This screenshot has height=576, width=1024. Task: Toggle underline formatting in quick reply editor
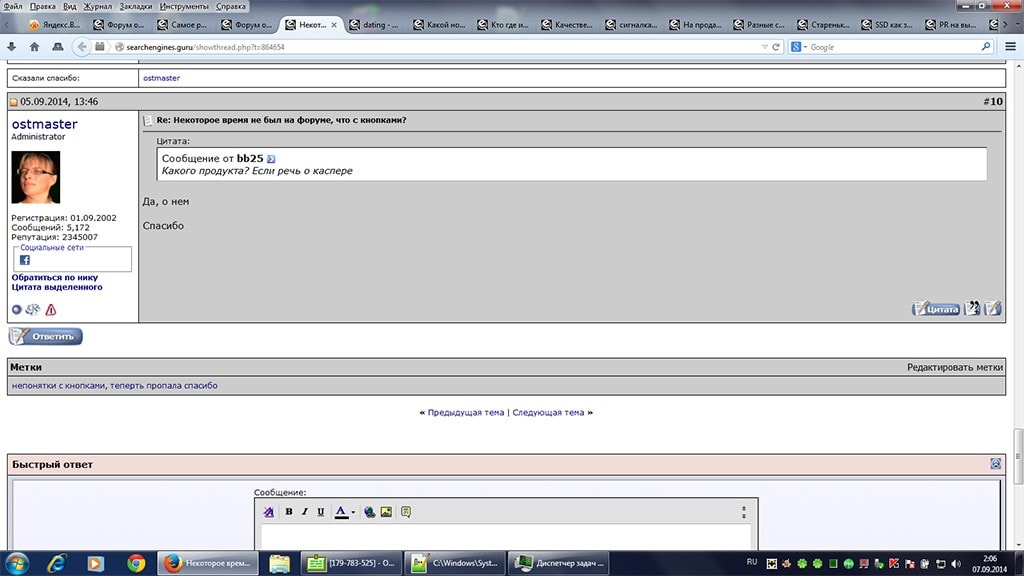(x=320, y=512)
